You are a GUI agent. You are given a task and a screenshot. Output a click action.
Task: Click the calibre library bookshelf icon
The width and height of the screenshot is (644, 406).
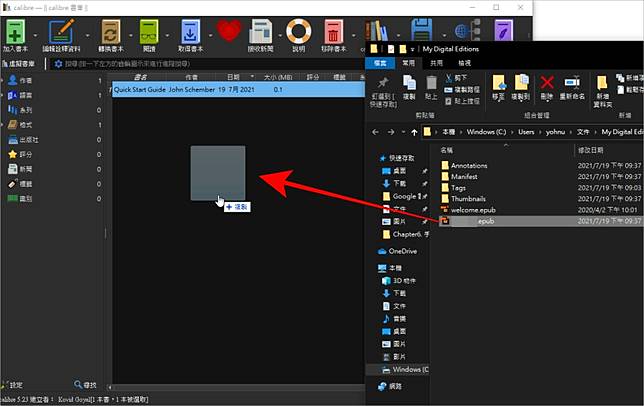tap(376, 31)
